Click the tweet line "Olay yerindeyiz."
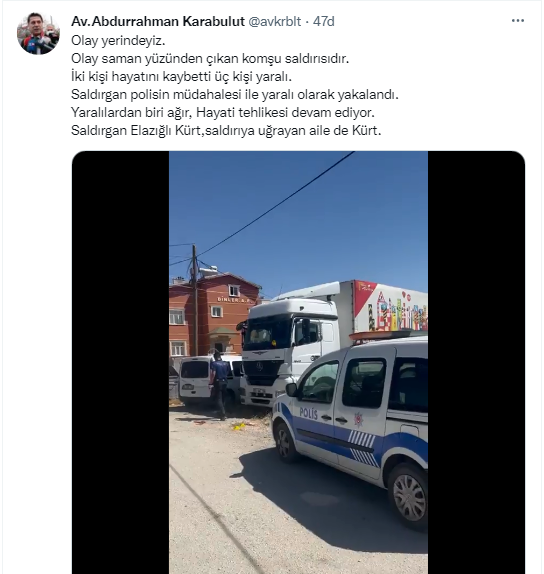Image resolution: width=544 pixels, height=574 pixels. (x=118, y=40)
